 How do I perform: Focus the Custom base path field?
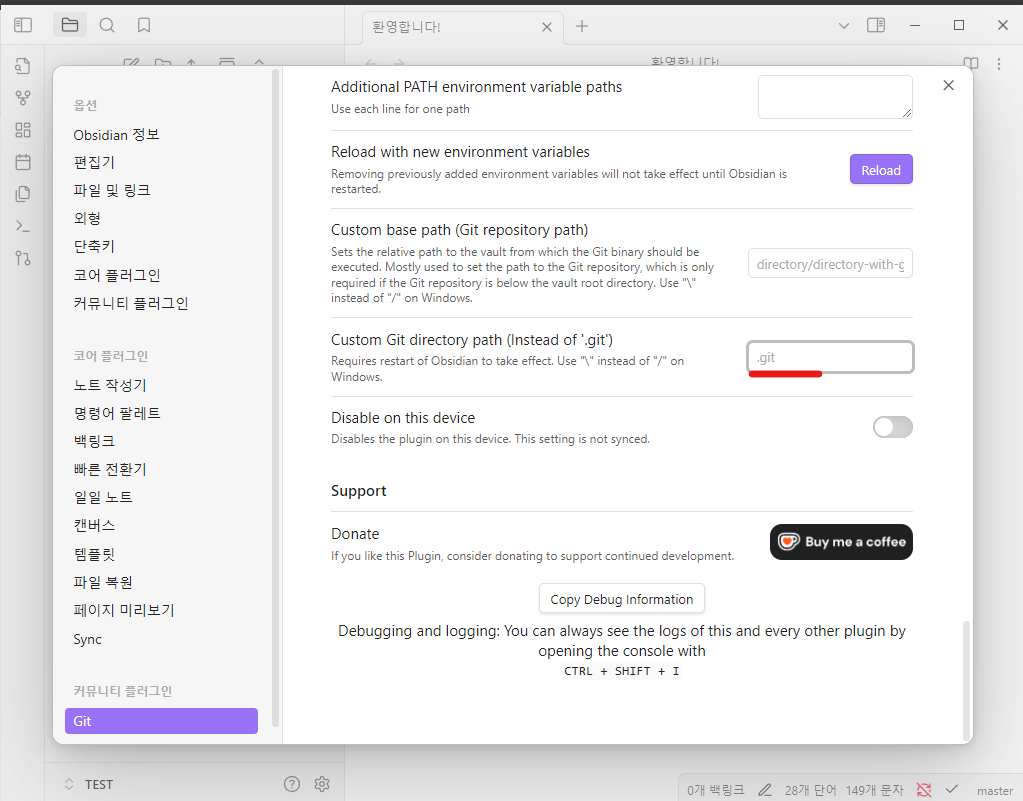(830, 264)
